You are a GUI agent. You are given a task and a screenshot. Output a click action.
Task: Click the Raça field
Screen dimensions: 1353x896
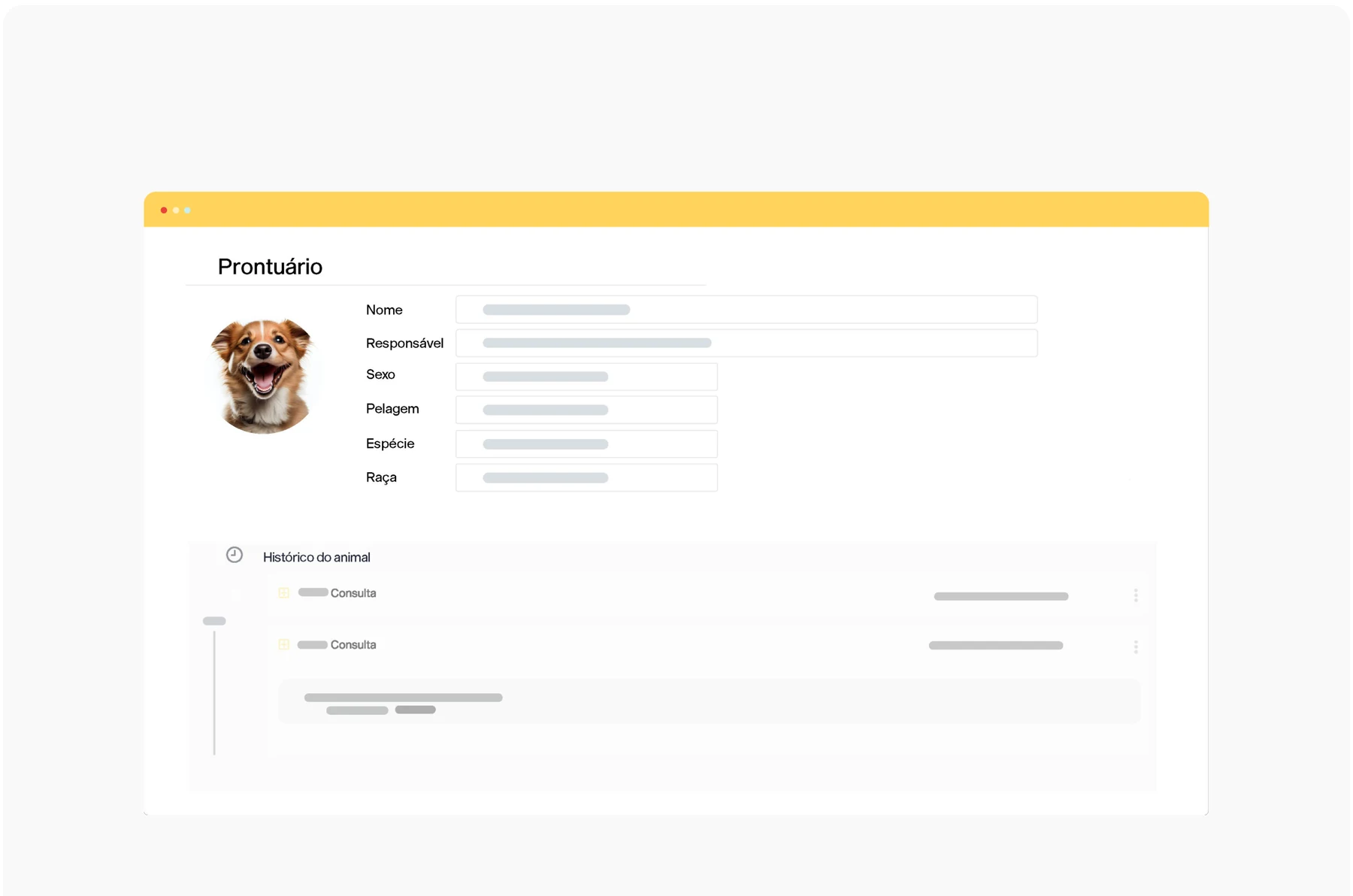586,477
